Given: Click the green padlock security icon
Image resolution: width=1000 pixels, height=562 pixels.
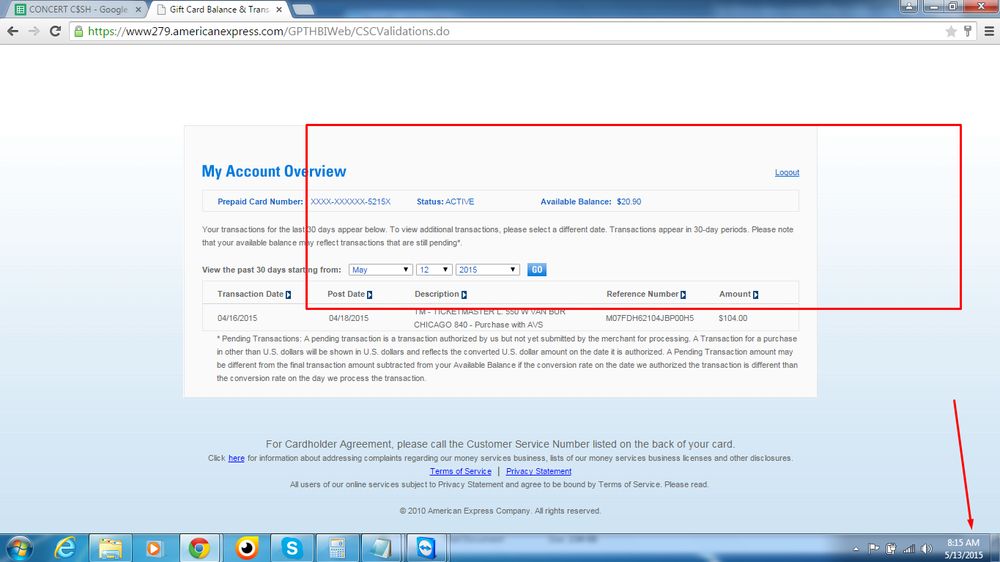Looking at the screenshot, I should click(x=78, y=31).
